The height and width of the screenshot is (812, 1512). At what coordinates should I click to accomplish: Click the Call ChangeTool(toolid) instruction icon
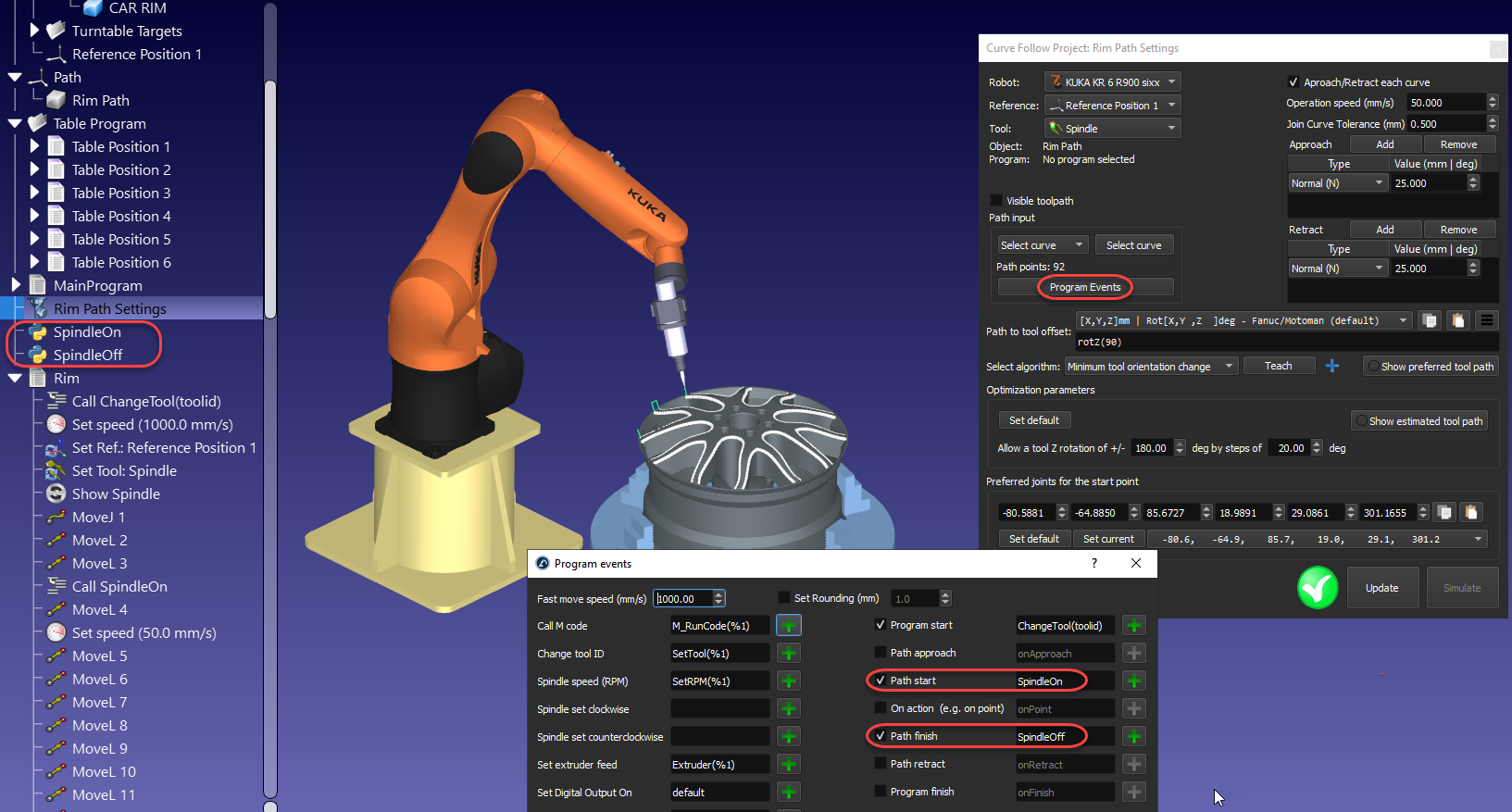pos(56,401)
